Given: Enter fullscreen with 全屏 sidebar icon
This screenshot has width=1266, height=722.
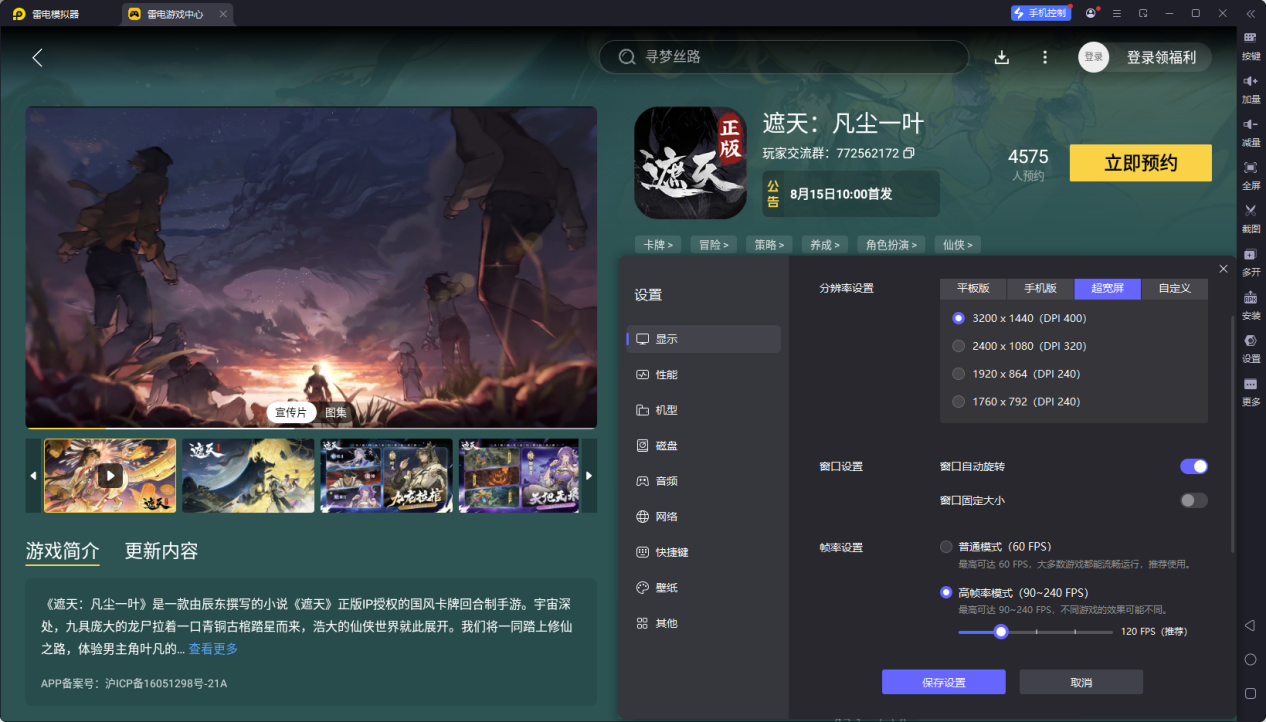Looking at the screenshot, I should pos(1250,174).
